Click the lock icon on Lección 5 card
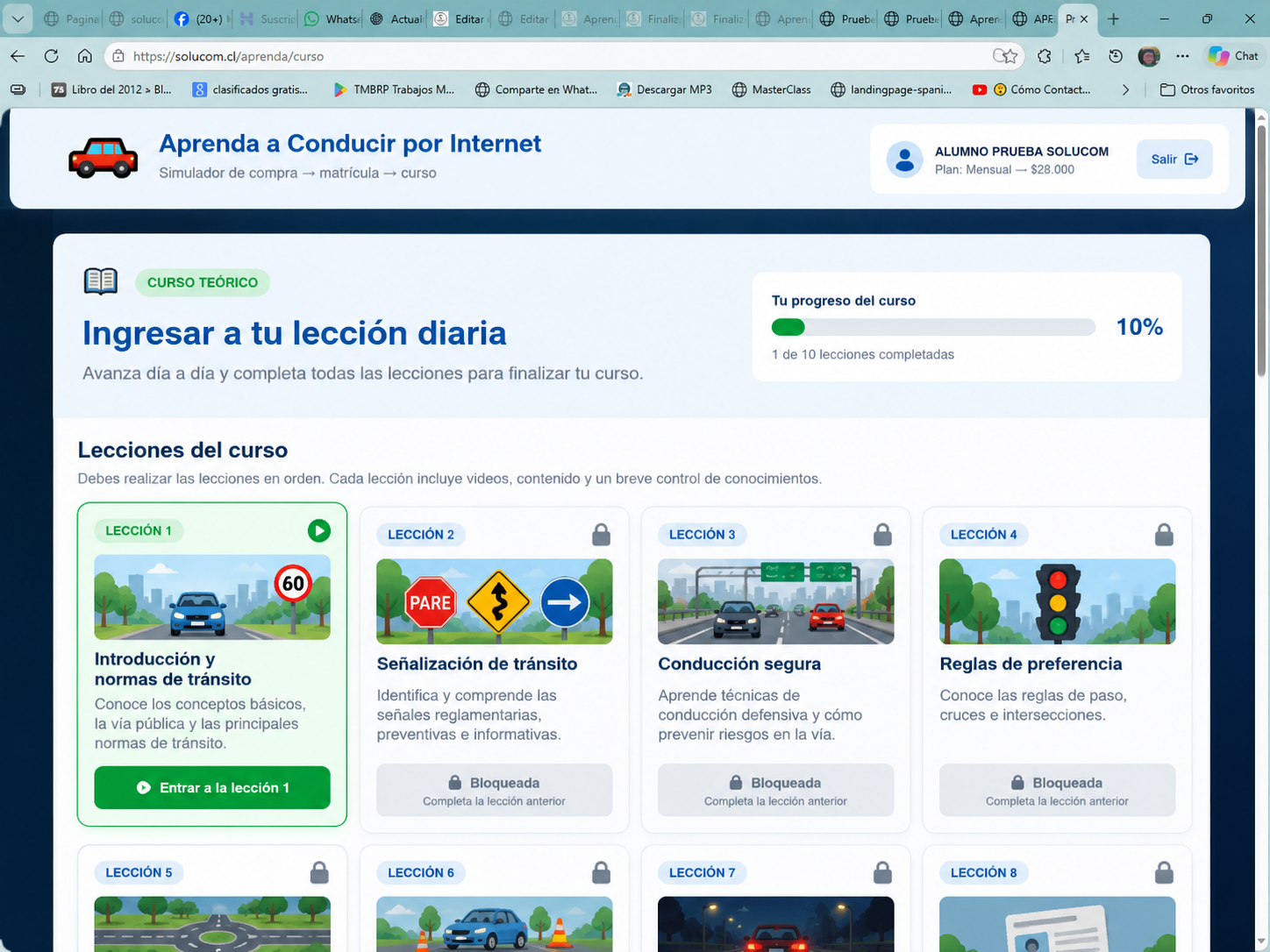Image resolution: width=1270 pixels, height=952 pixels. point(319,872)
